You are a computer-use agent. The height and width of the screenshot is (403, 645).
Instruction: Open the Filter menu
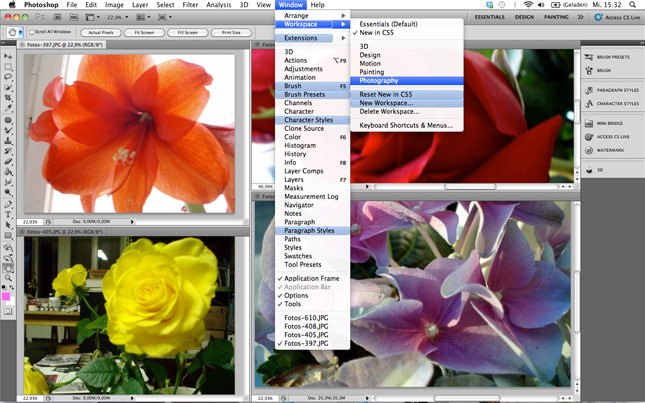tap(190, 5)
